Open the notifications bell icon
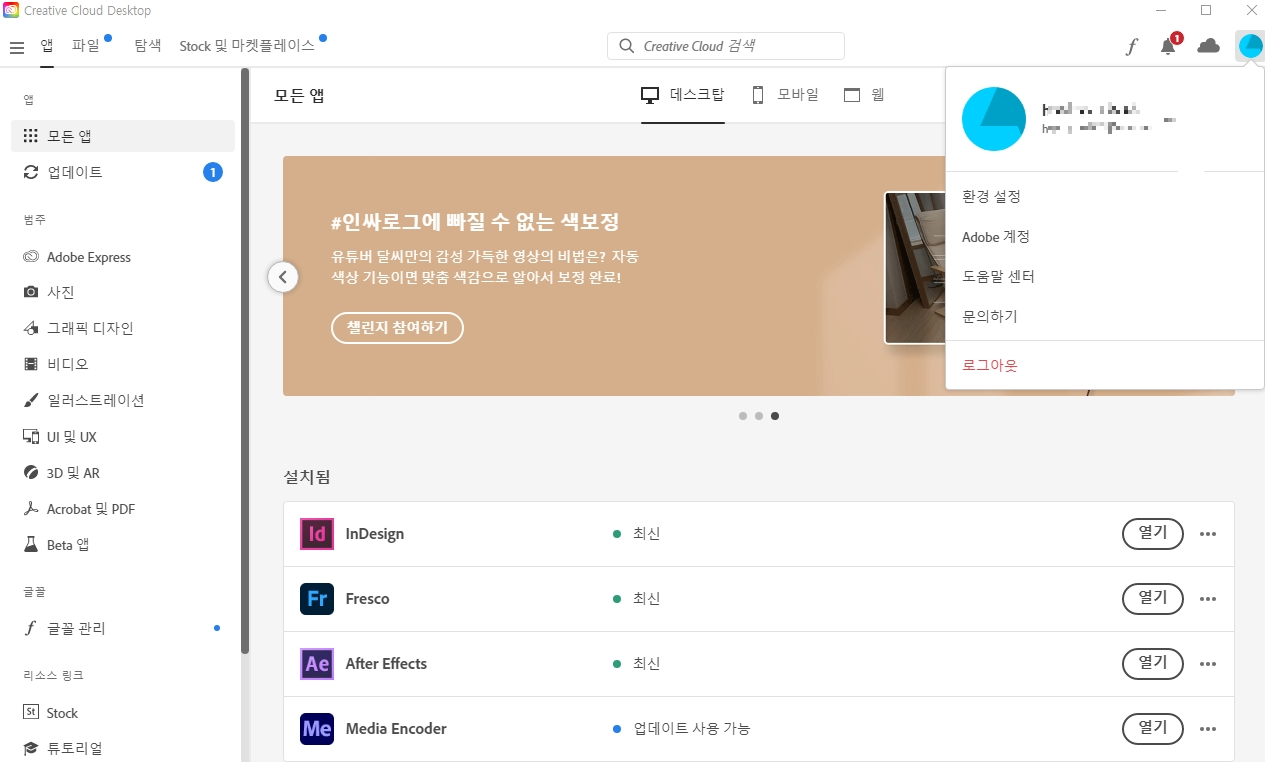 [x=1168, y=46]
